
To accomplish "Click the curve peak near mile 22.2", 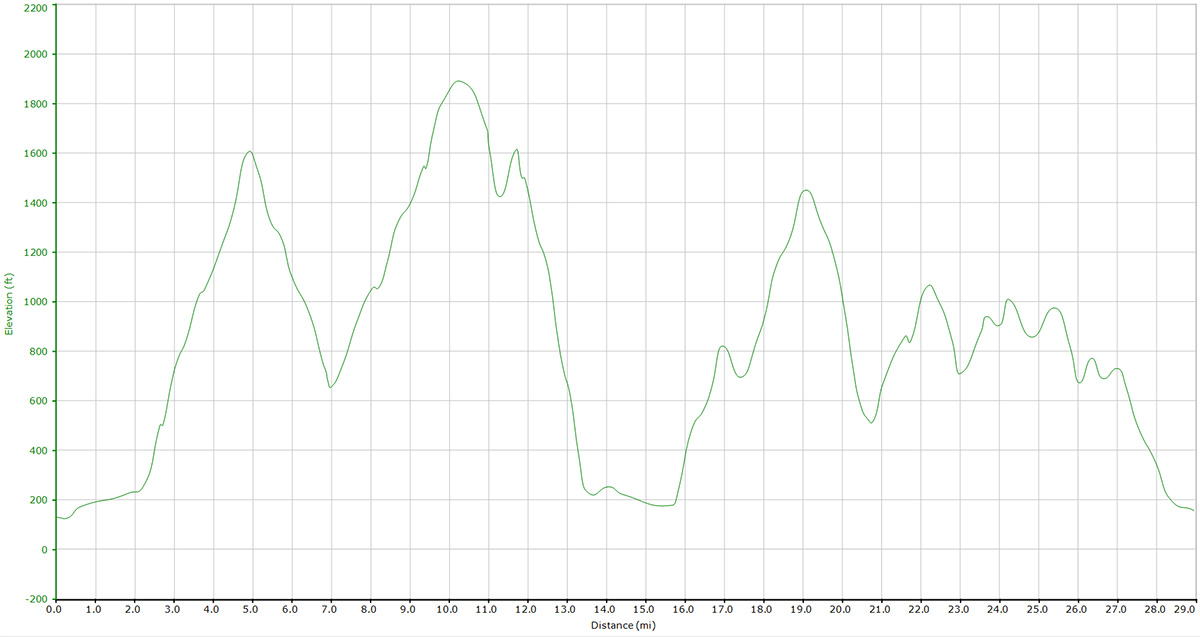I will (x=930, y=285).
